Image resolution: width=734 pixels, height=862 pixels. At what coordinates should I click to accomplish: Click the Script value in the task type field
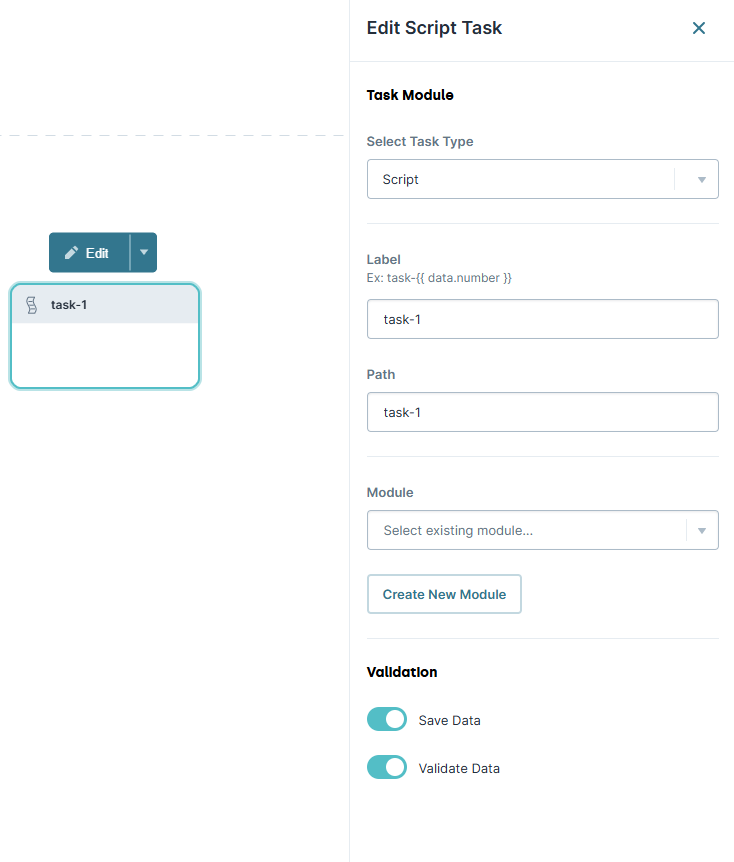click(x=400, y=178)
